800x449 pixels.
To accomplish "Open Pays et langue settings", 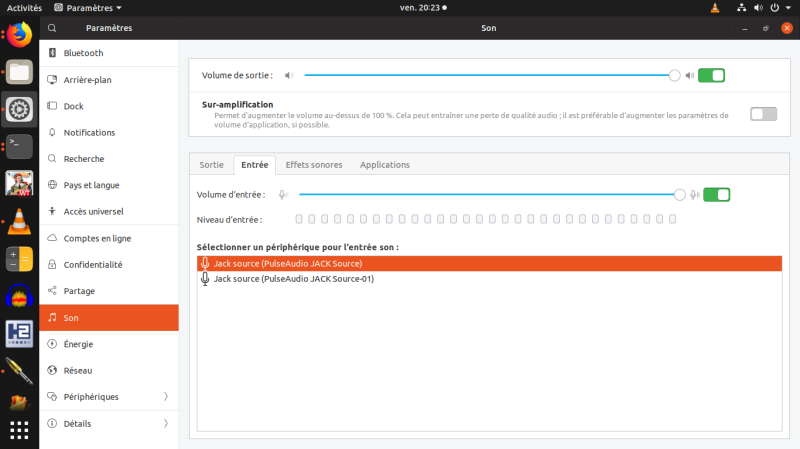I will coord(109,185).
